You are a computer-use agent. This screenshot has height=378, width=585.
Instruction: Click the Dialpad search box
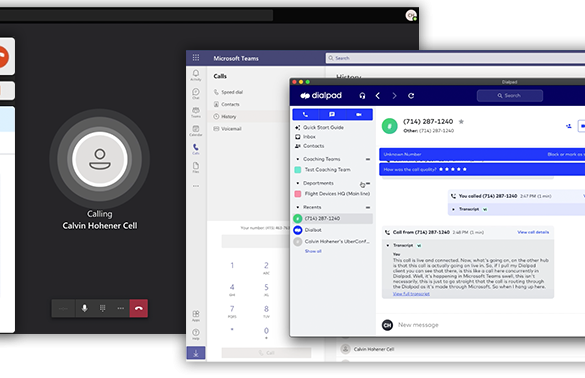[x=510, y=96]
